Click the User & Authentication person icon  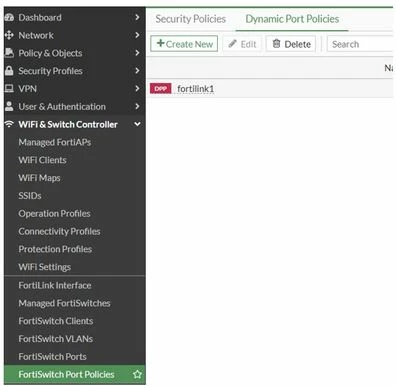[x=9, y=106]
